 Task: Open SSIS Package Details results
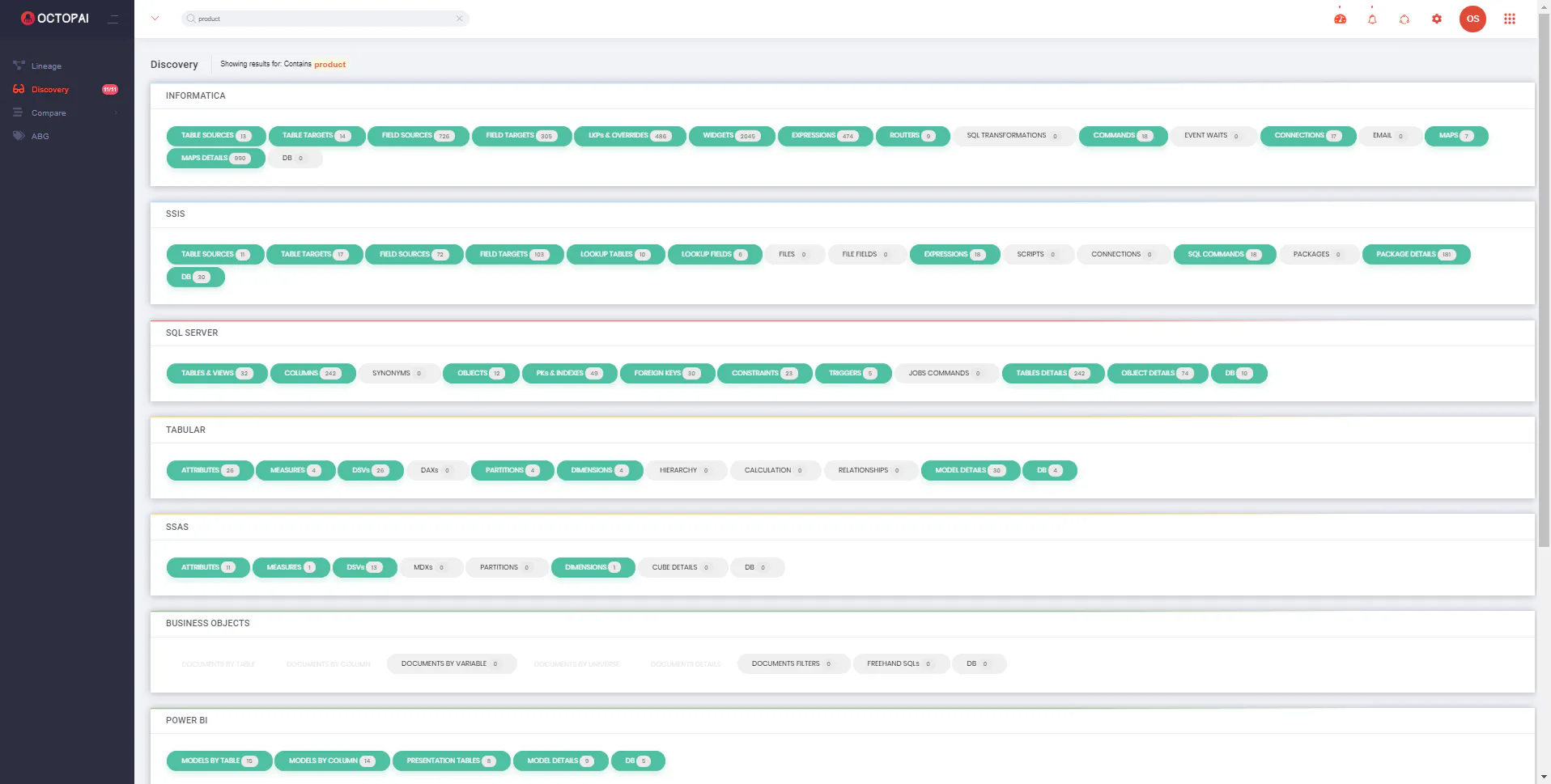(1417, 255)
